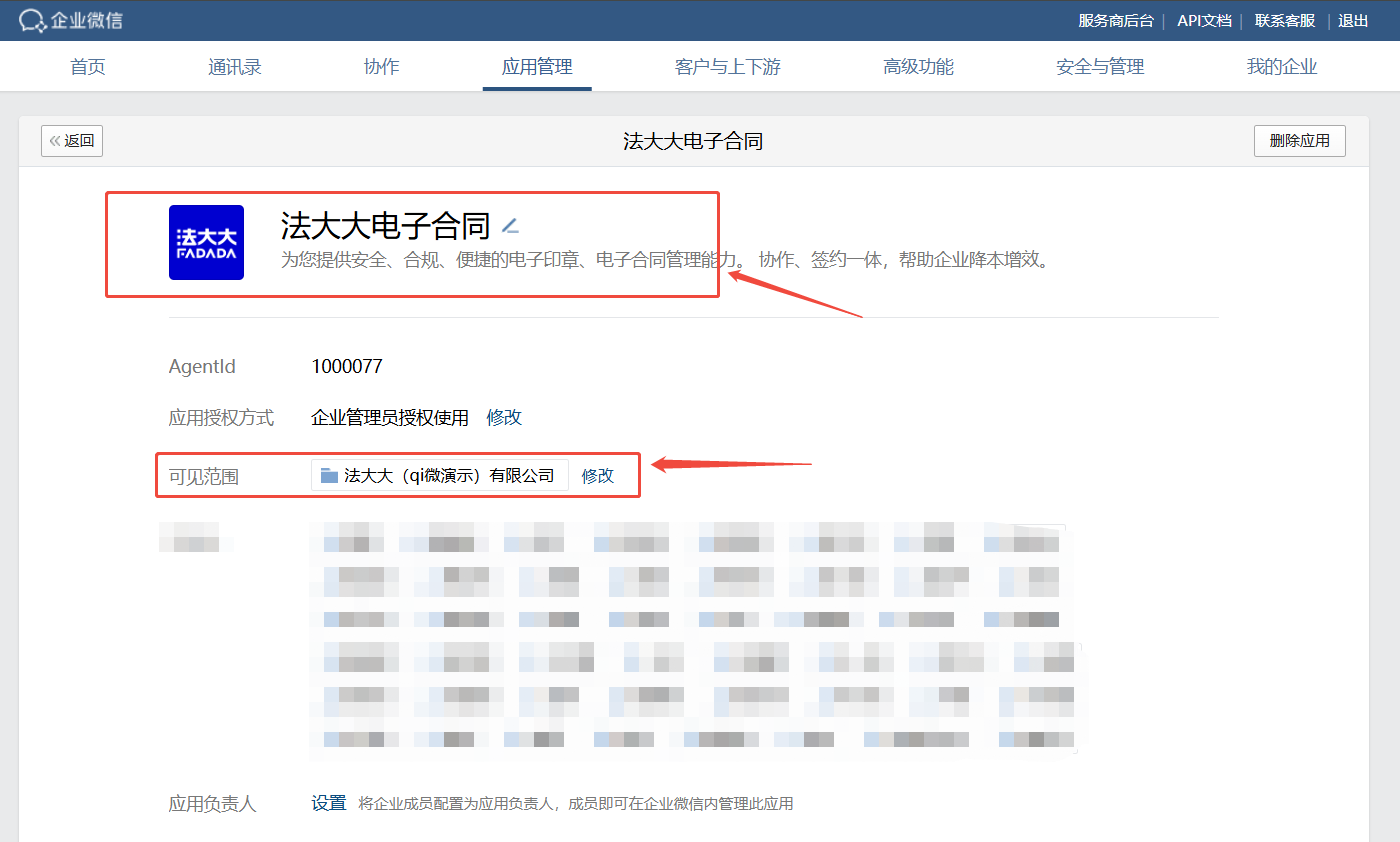The height and width of the screenshot is (842, 1400).
Task: Open the 客户与上下游 tab
Action: click(x=728, y=67)
